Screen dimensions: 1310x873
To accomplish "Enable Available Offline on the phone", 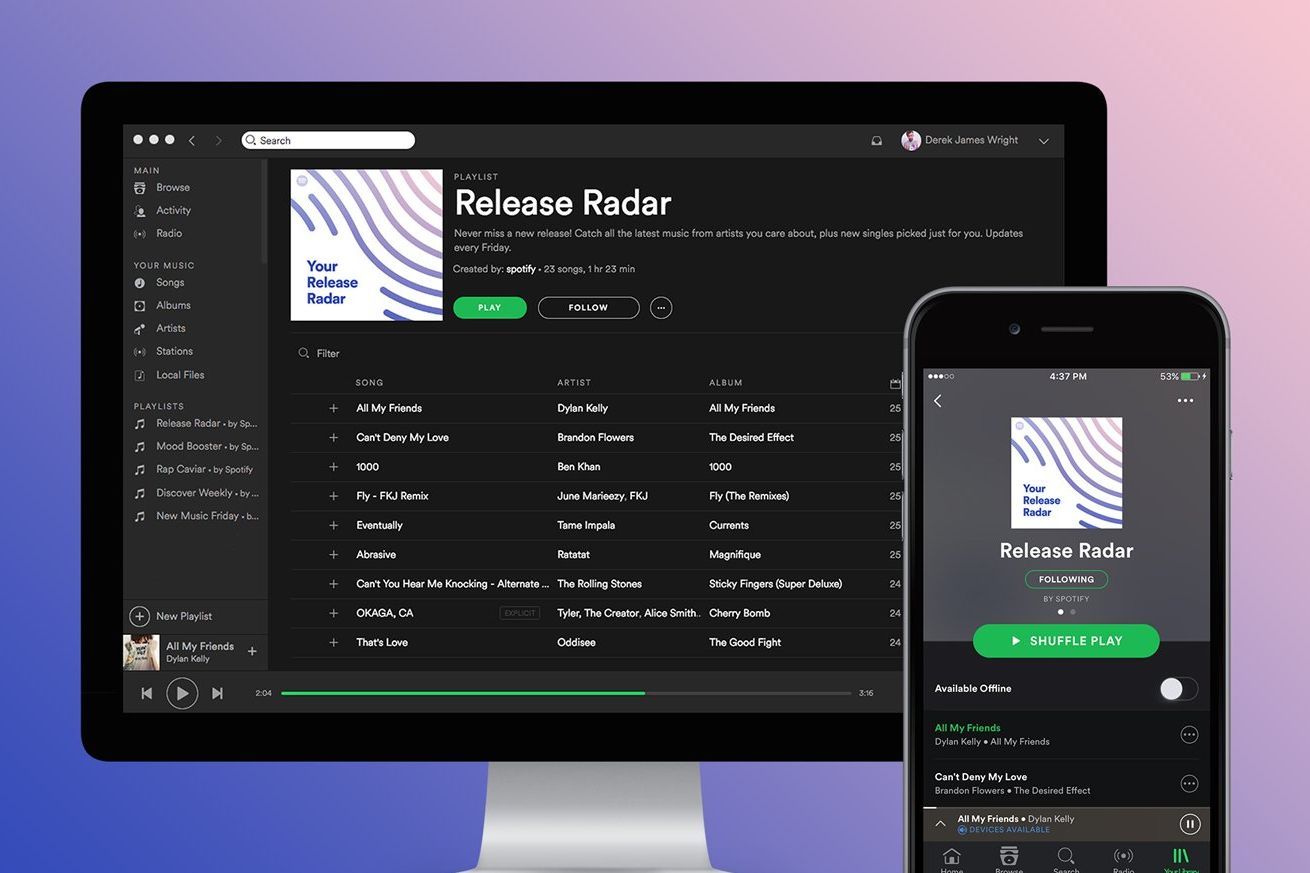I will (x=1178, y=688).
